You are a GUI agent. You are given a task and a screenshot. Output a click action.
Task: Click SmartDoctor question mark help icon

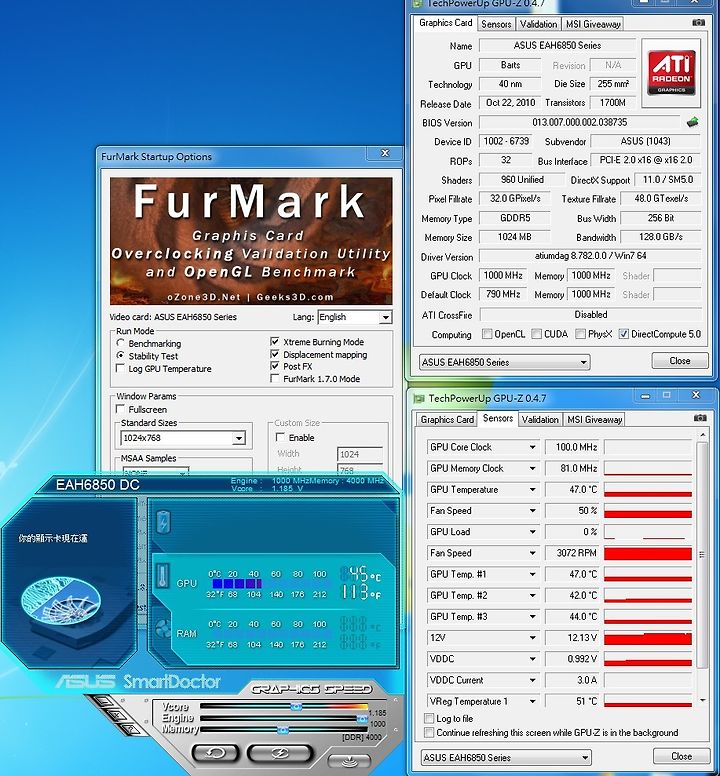[x=130, y=729]
